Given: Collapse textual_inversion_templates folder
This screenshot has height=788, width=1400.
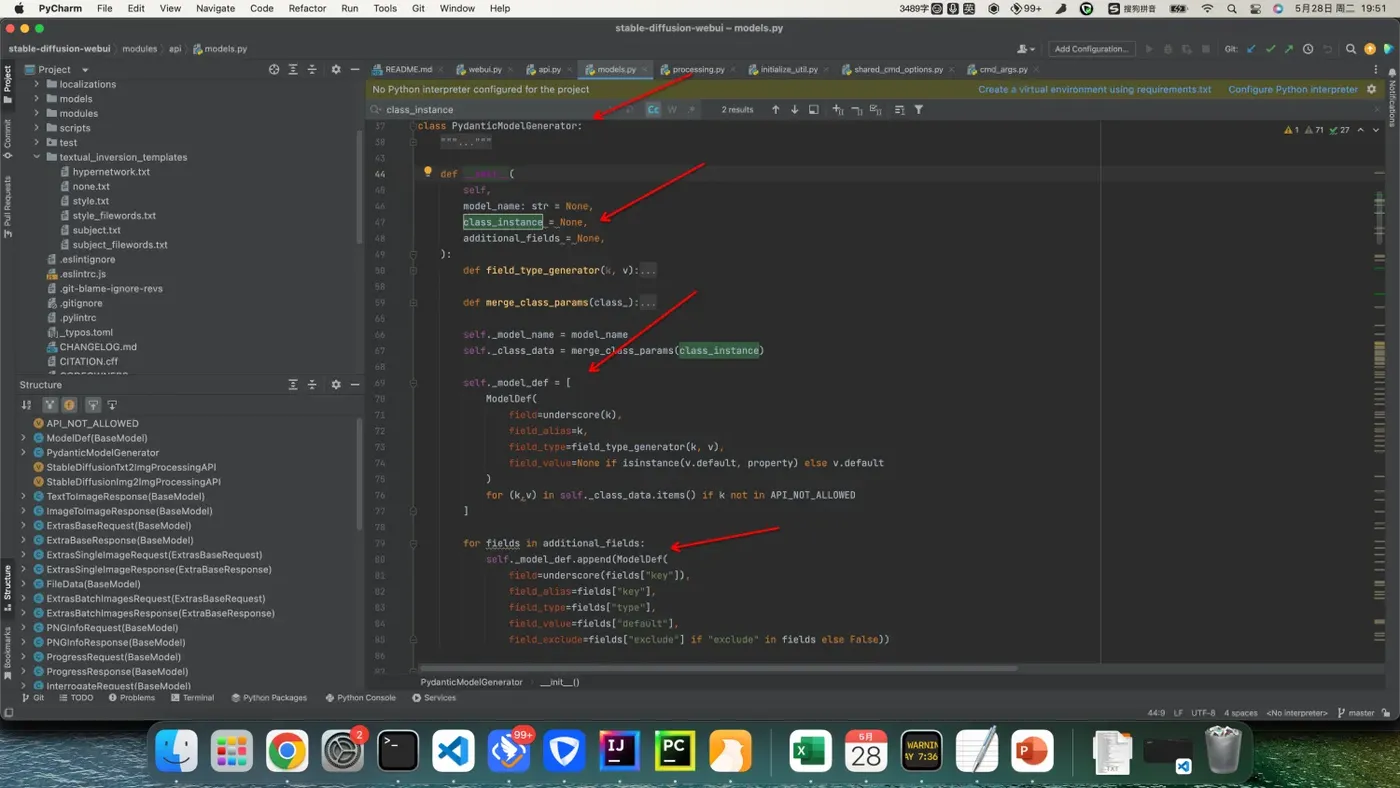Looking at the screenshot, I should 37,157.
